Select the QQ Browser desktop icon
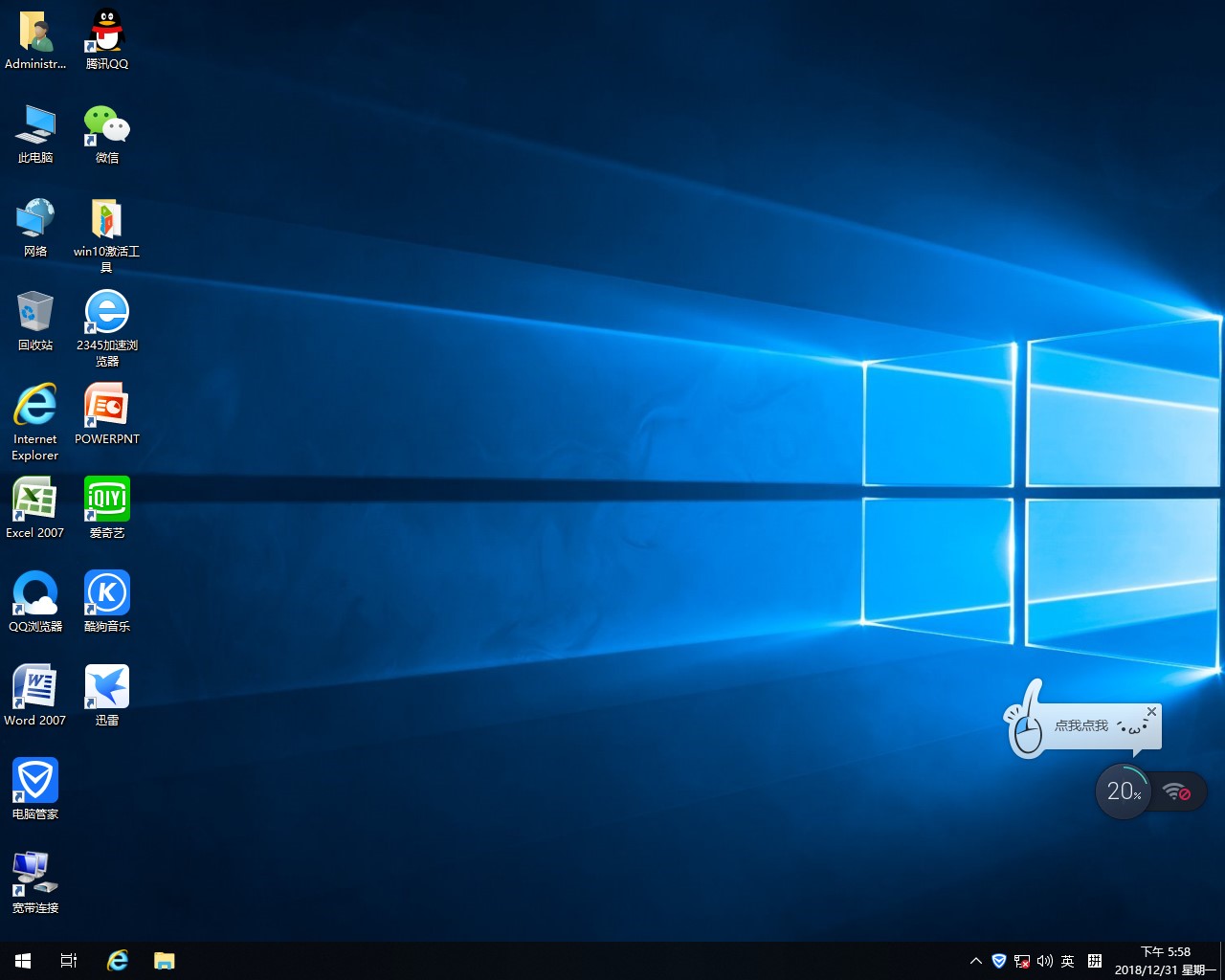 [35, 592]
